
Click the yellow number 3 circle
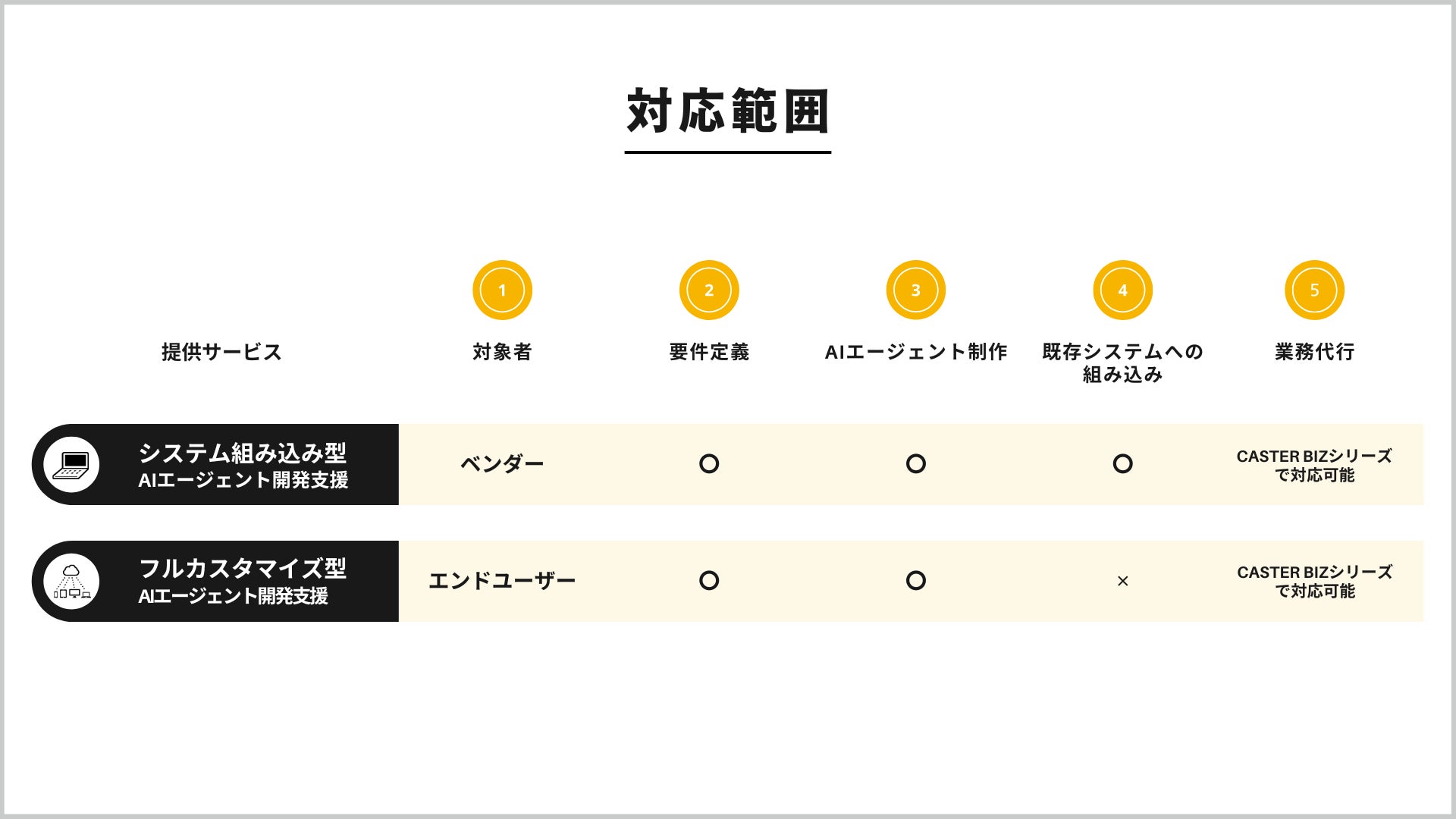tap(916, 290)
